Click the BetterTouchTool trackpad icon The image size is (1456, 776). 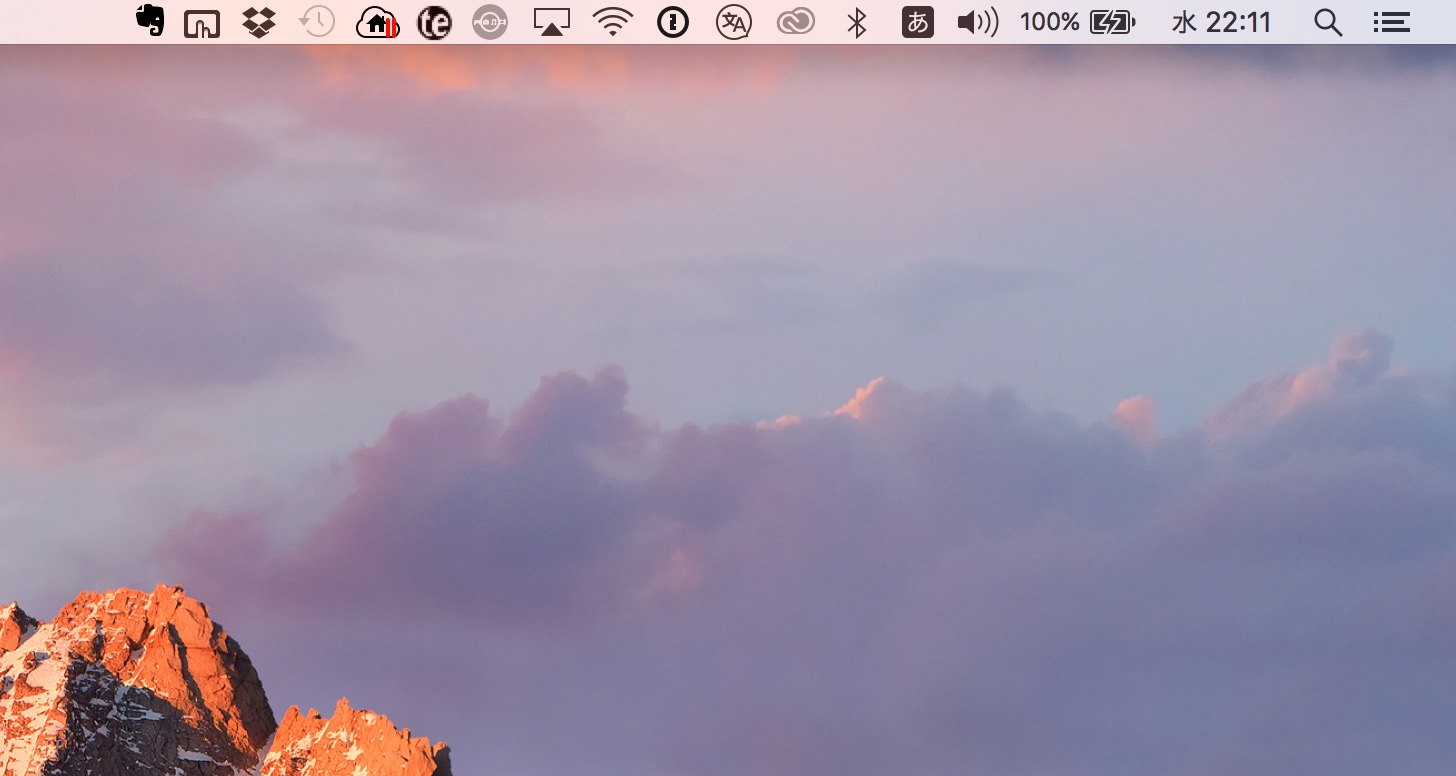[202, 23]
